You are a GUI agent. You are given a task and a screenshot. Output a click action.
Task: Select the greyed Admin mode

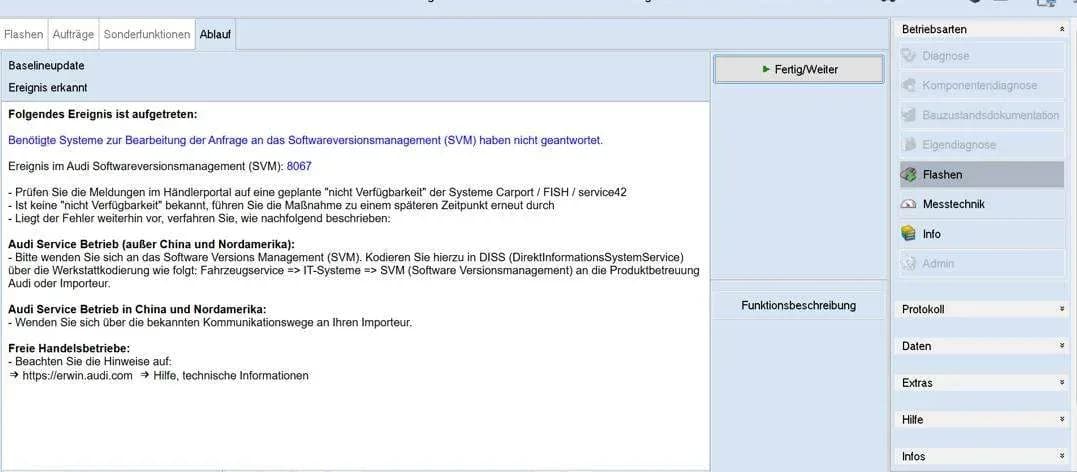pyautogui.click(x=982, y=263)
